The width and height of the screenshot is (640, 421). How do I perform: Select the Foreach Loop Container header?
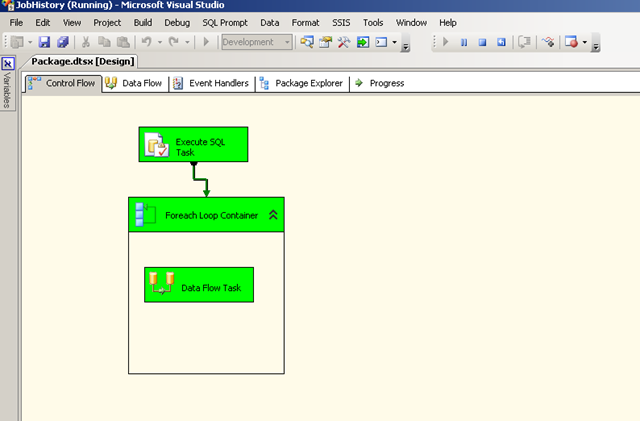206,215
